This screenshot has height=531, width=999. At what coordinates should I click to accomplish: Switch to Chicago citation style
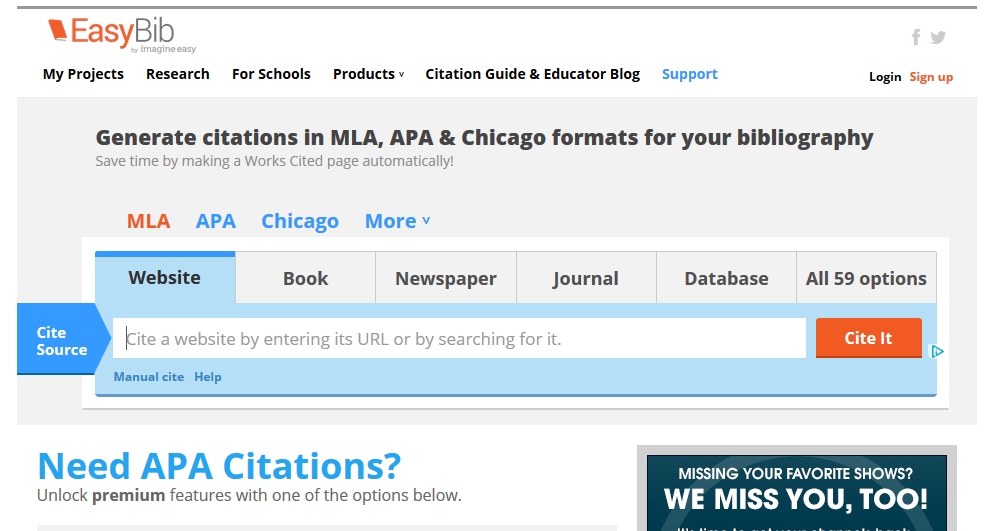(300, 221)
